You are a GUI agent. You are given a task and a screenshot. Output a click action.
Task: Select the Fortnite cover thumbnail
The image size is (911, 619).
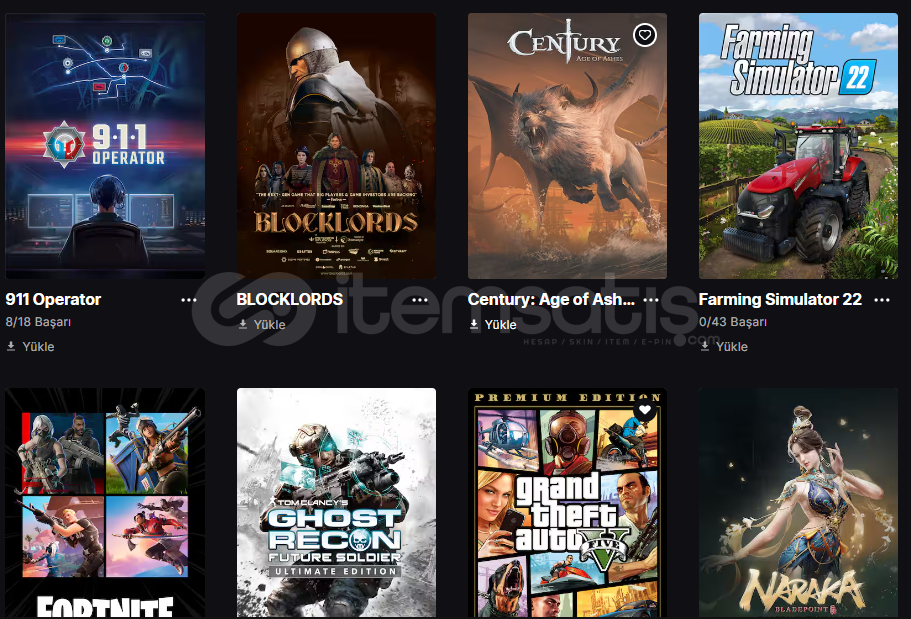tap(105, 503)
